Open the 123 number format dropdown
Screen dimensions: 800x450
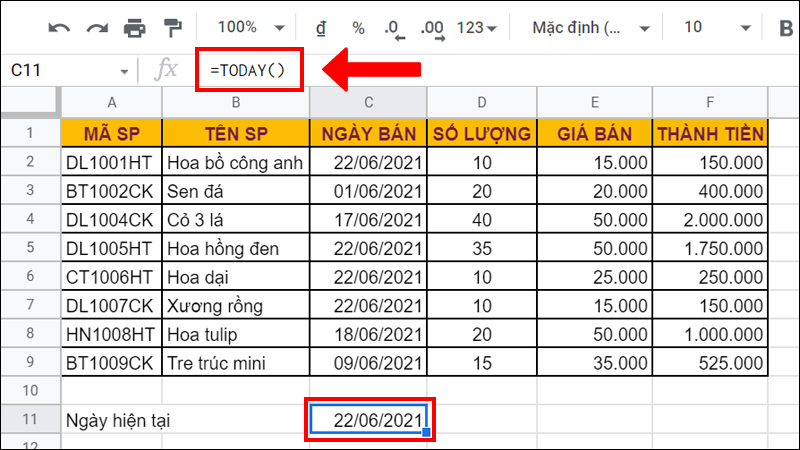coord(478,27)
